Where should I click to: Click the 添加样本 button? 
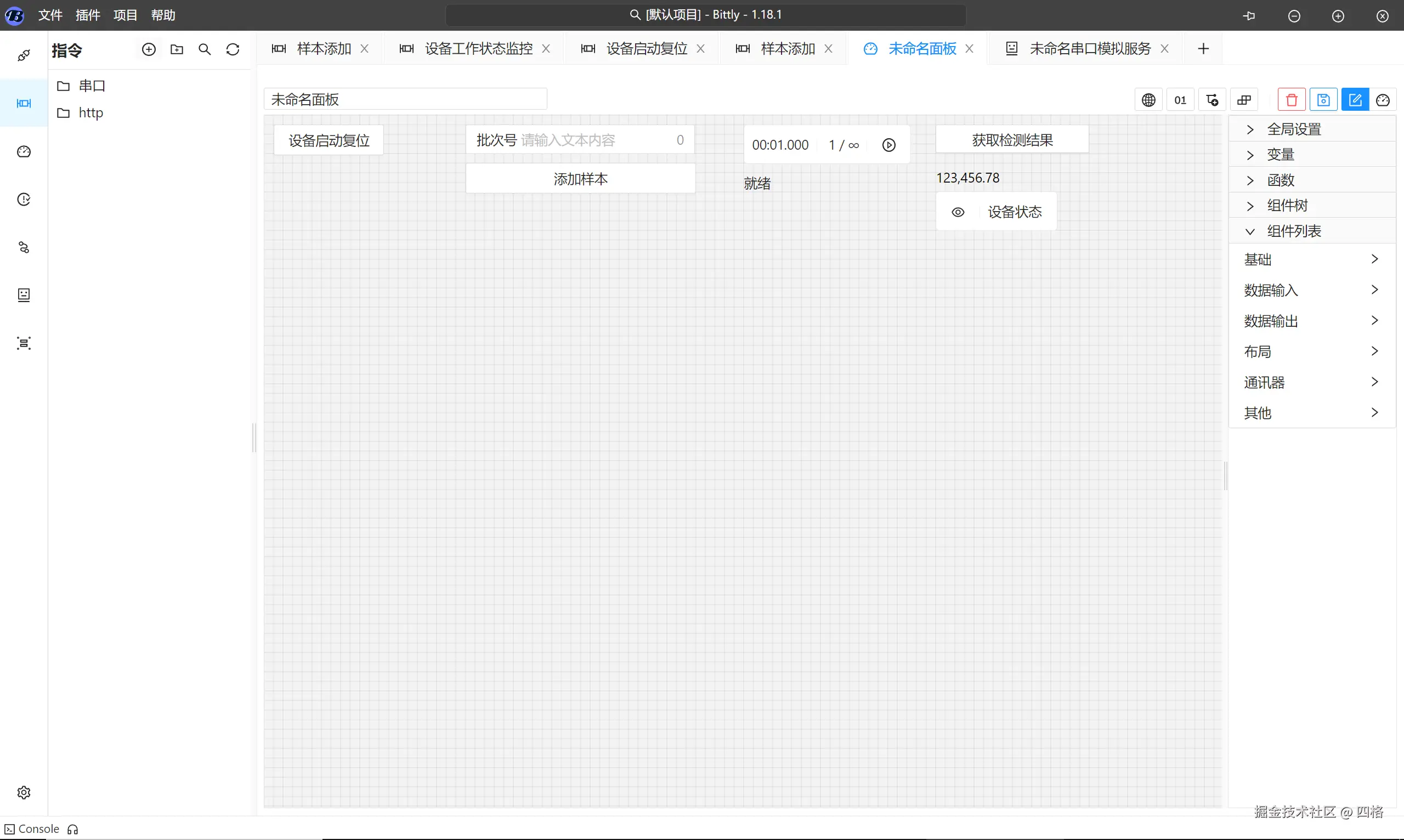[x=580, y=179]
